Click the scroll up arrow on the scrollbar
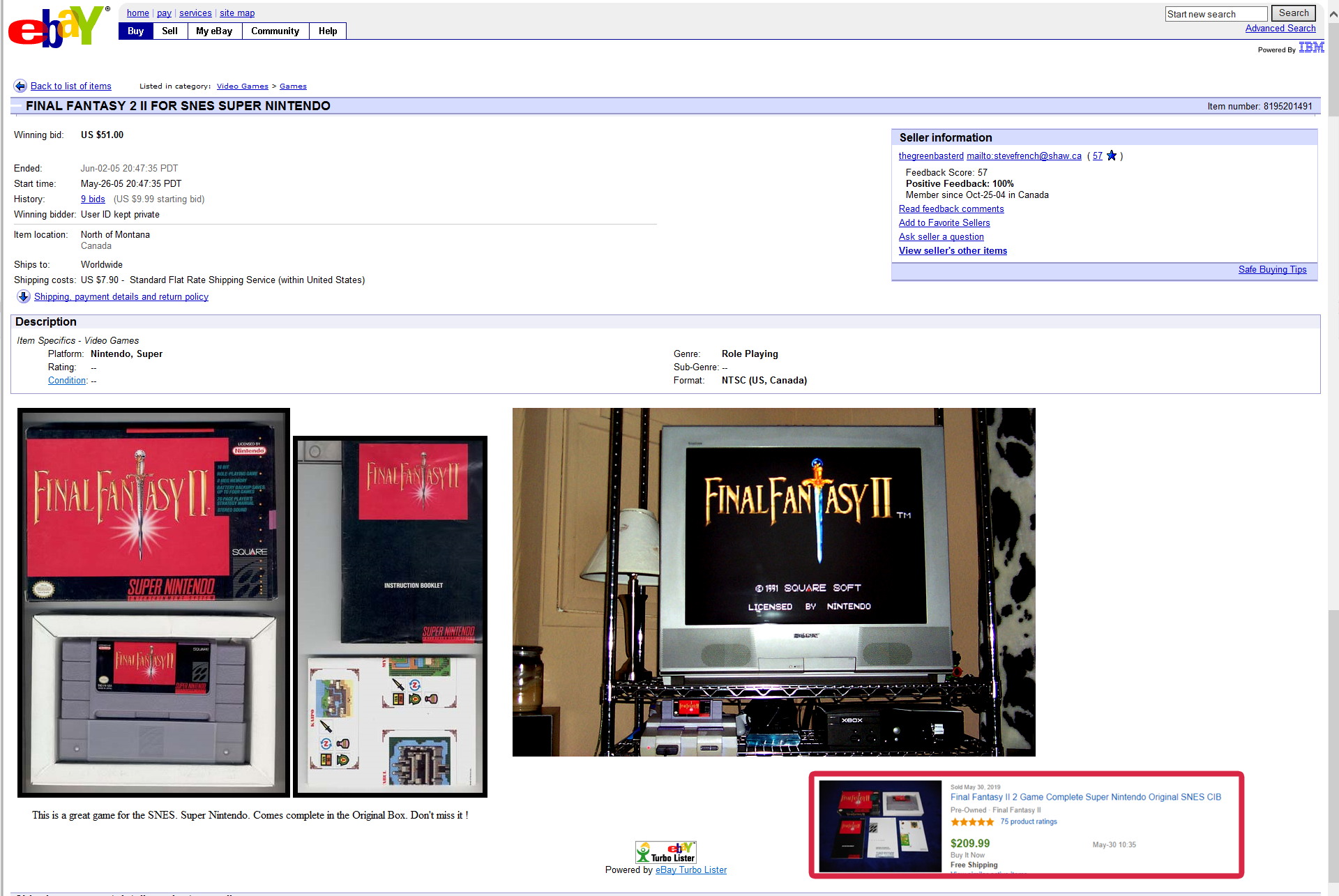Screen dimensions: 1339x896 coord(1333,13)
